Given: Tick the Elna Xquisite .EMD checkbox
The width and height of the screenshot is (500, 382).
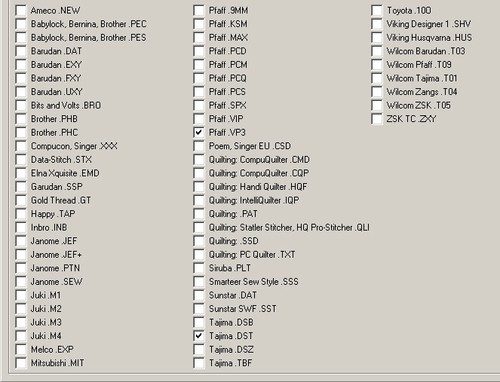Looking at the screenshot, I should (21, 173).
